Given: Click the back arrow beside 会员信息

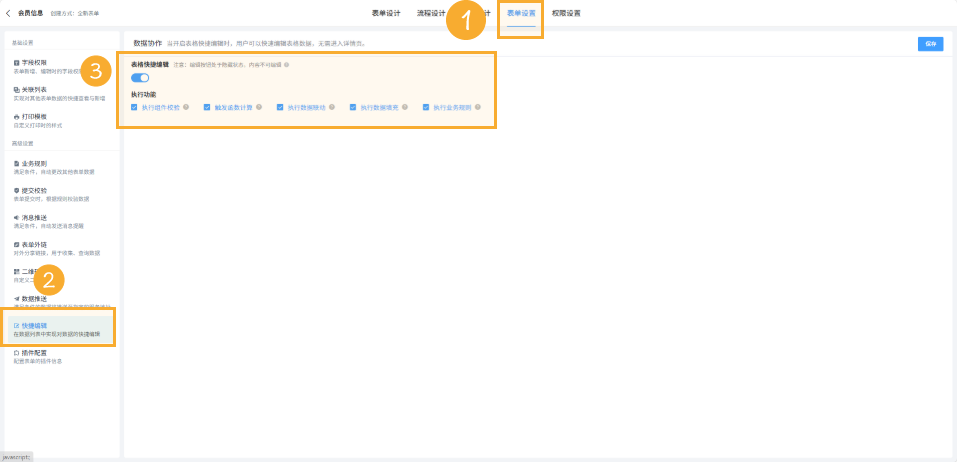Looking at the screenshot, I should coord(9,13).
